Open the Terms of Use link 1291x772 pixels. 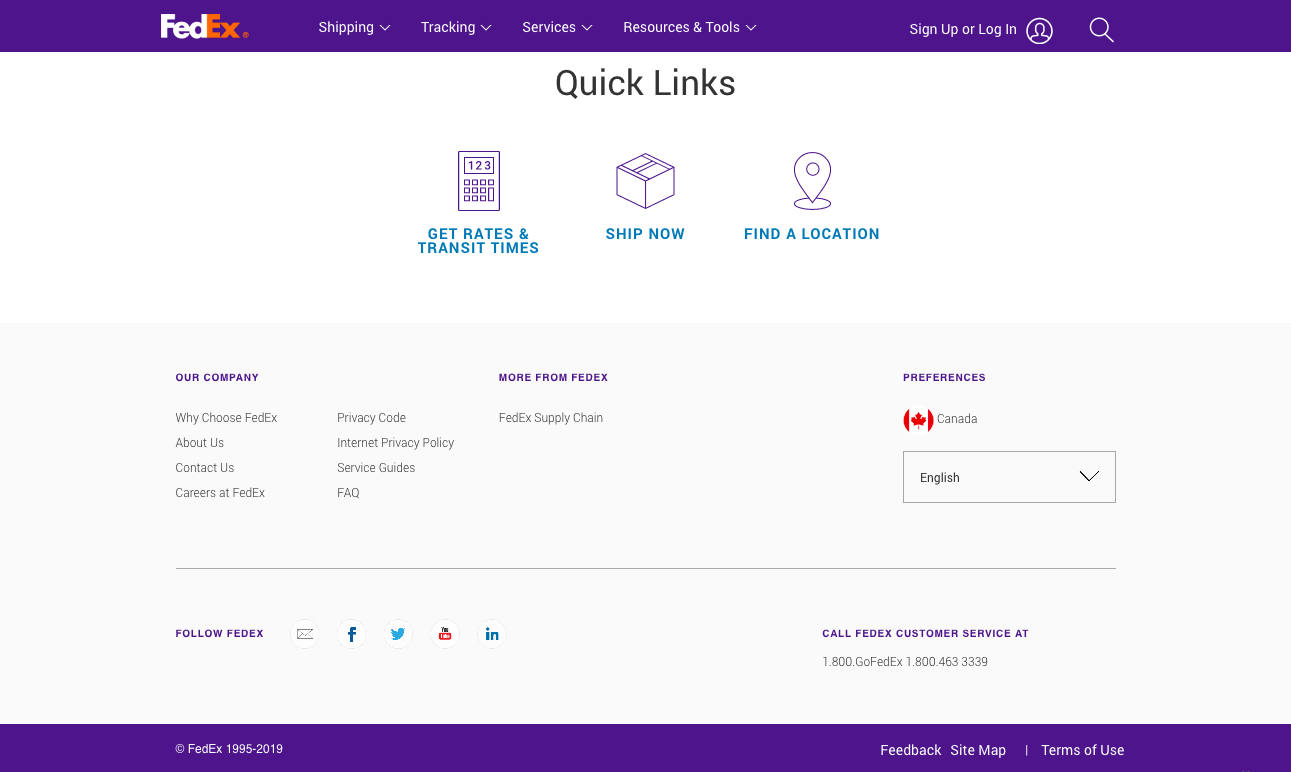[x=1082, y=750]
